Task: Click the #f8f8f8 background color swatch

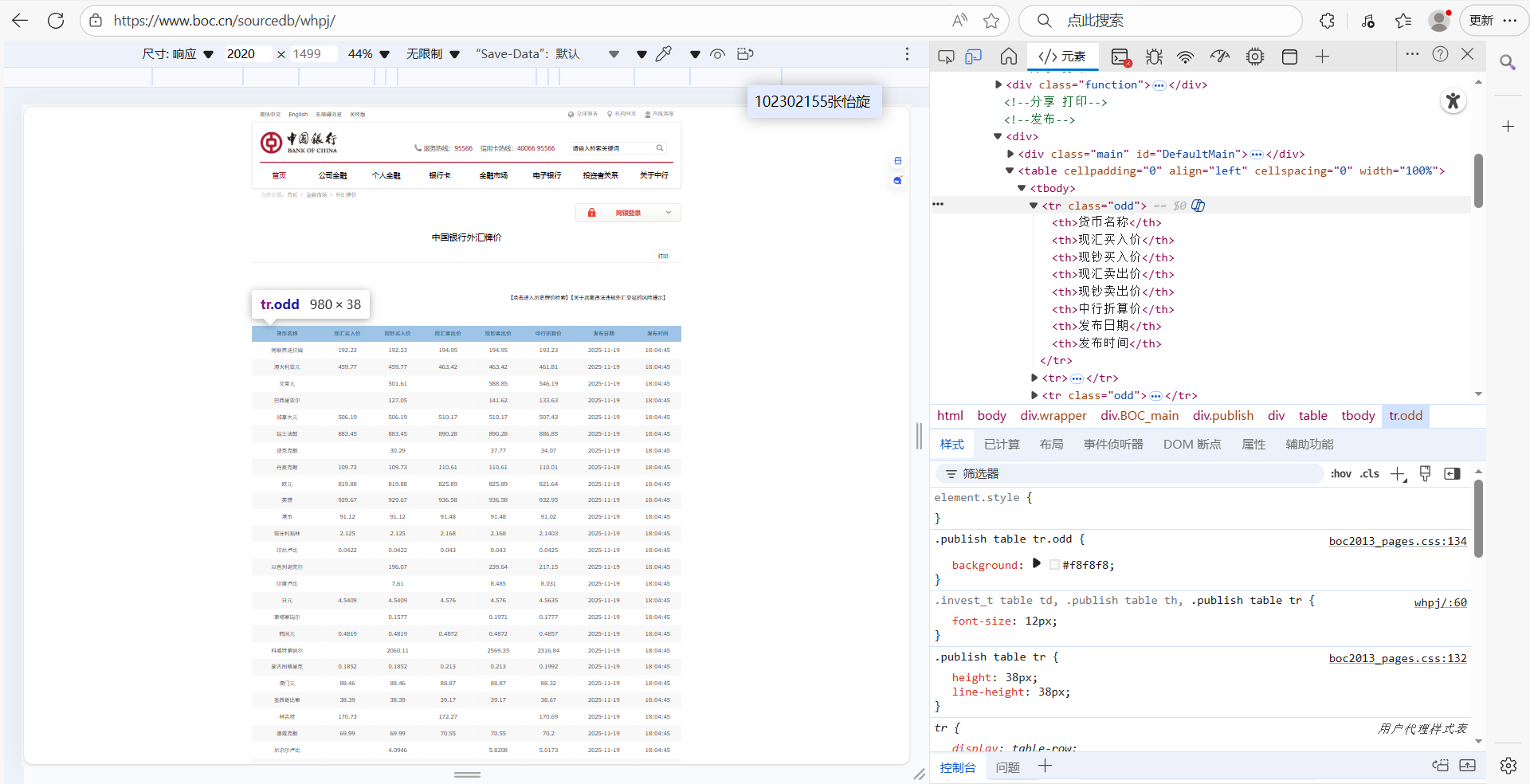Action: pyautogui.click(x=1054, y=565)
